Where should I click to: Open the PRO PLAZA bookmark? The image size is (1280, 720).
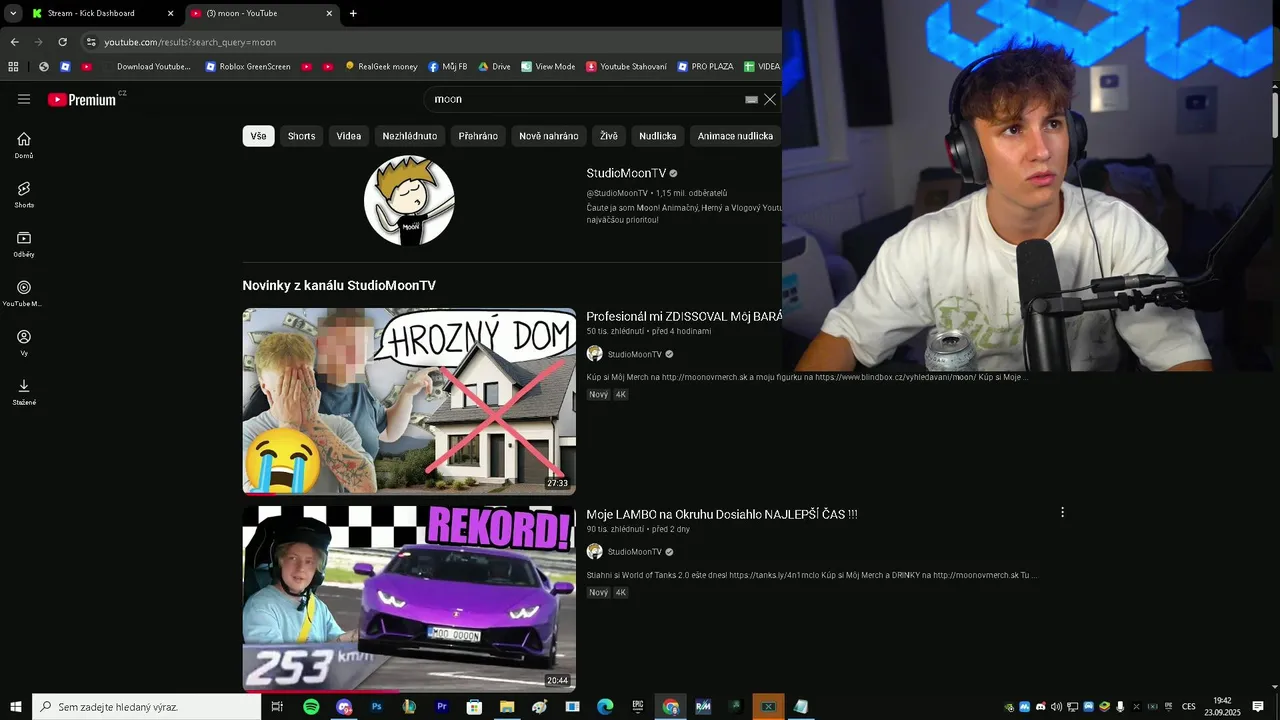(705, 67)
